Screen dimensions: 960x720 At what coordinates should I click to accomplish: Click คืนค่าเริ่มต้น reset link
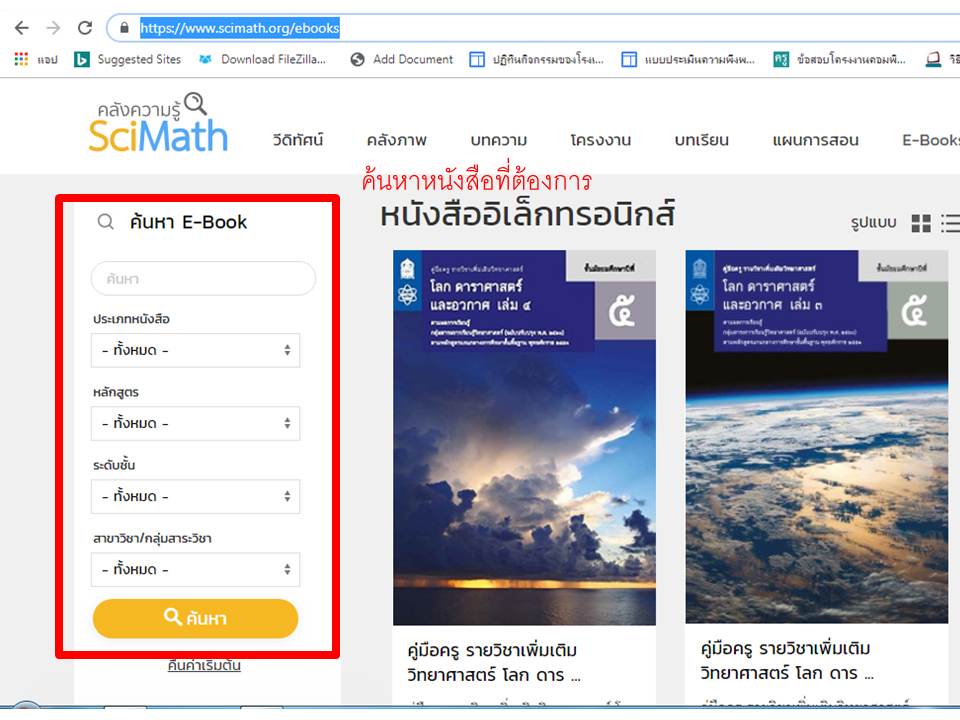pyautogui.click(x=204, y=666)
